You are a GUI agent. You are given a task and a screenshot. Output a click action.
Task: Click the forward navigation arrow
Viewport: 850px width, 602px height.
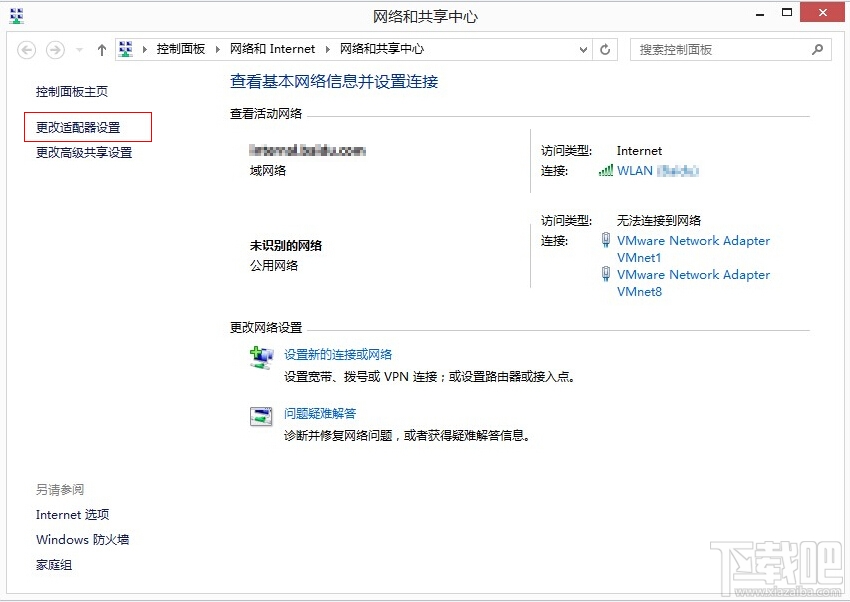pyautogui.click(x=55, y=50)
